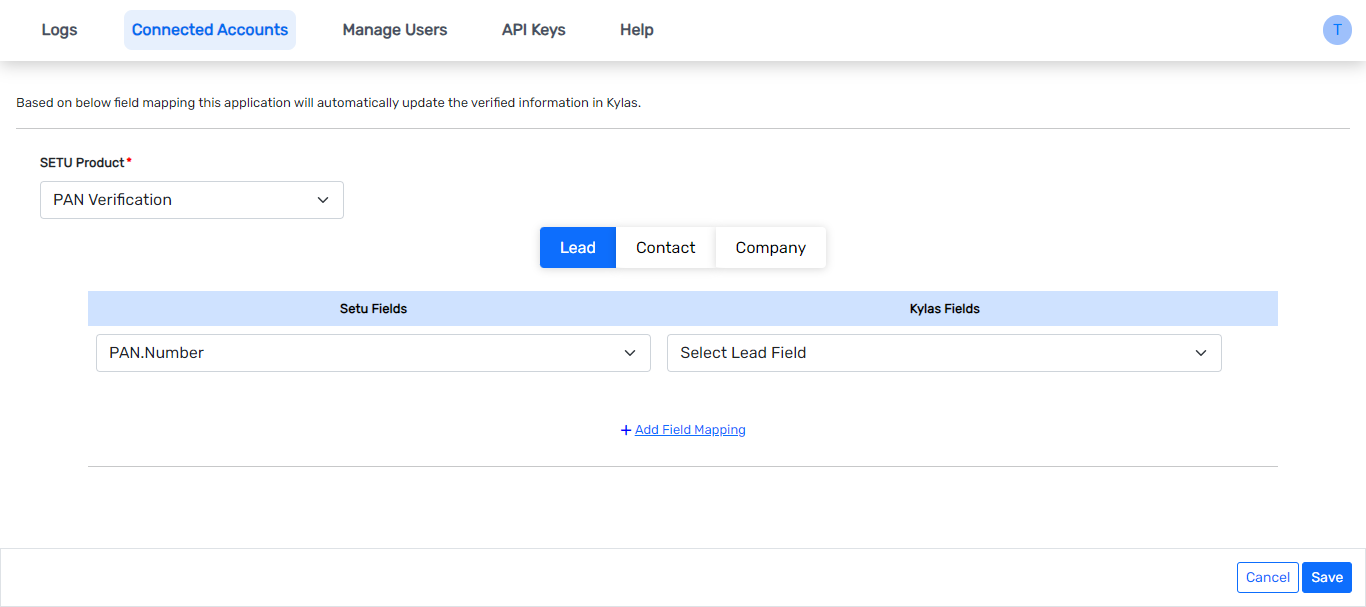This screenshot has width=1366, height=607.
Task: Click the Add Field Mapping link
Action: (x=690, y=430)
